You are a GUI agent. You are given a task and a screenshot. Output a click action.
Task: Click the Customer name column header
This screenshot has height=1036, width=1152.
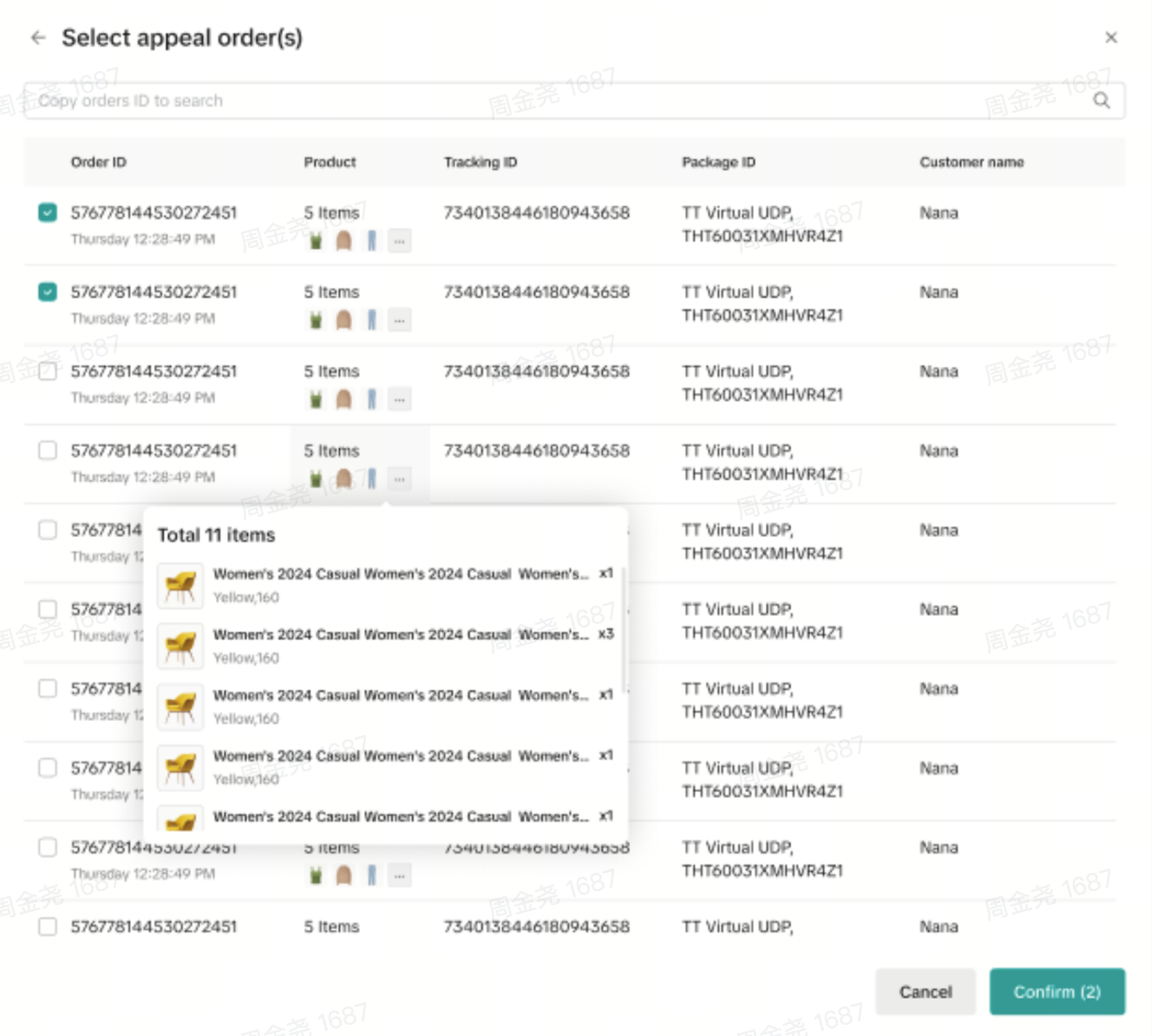pos(971,162)
